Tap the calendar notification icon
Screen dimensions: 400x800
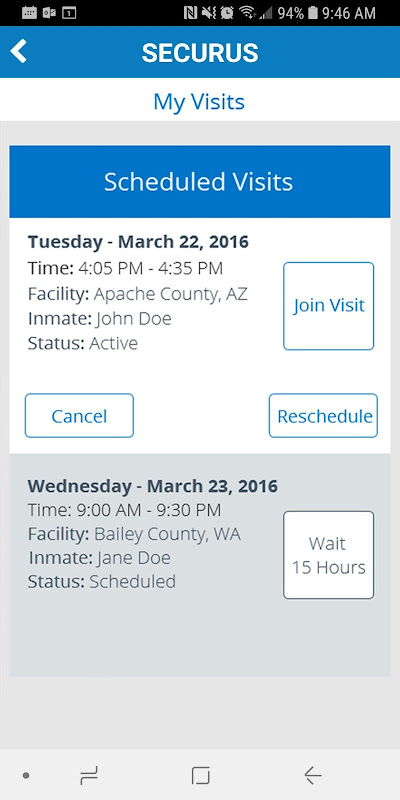tap(30, 13)
